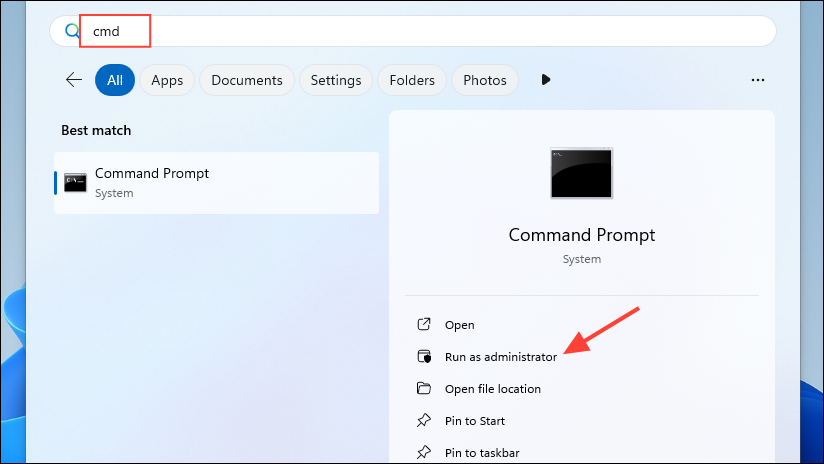Switch to the Apps filter

pyautogui.click(x=167, y=80)
